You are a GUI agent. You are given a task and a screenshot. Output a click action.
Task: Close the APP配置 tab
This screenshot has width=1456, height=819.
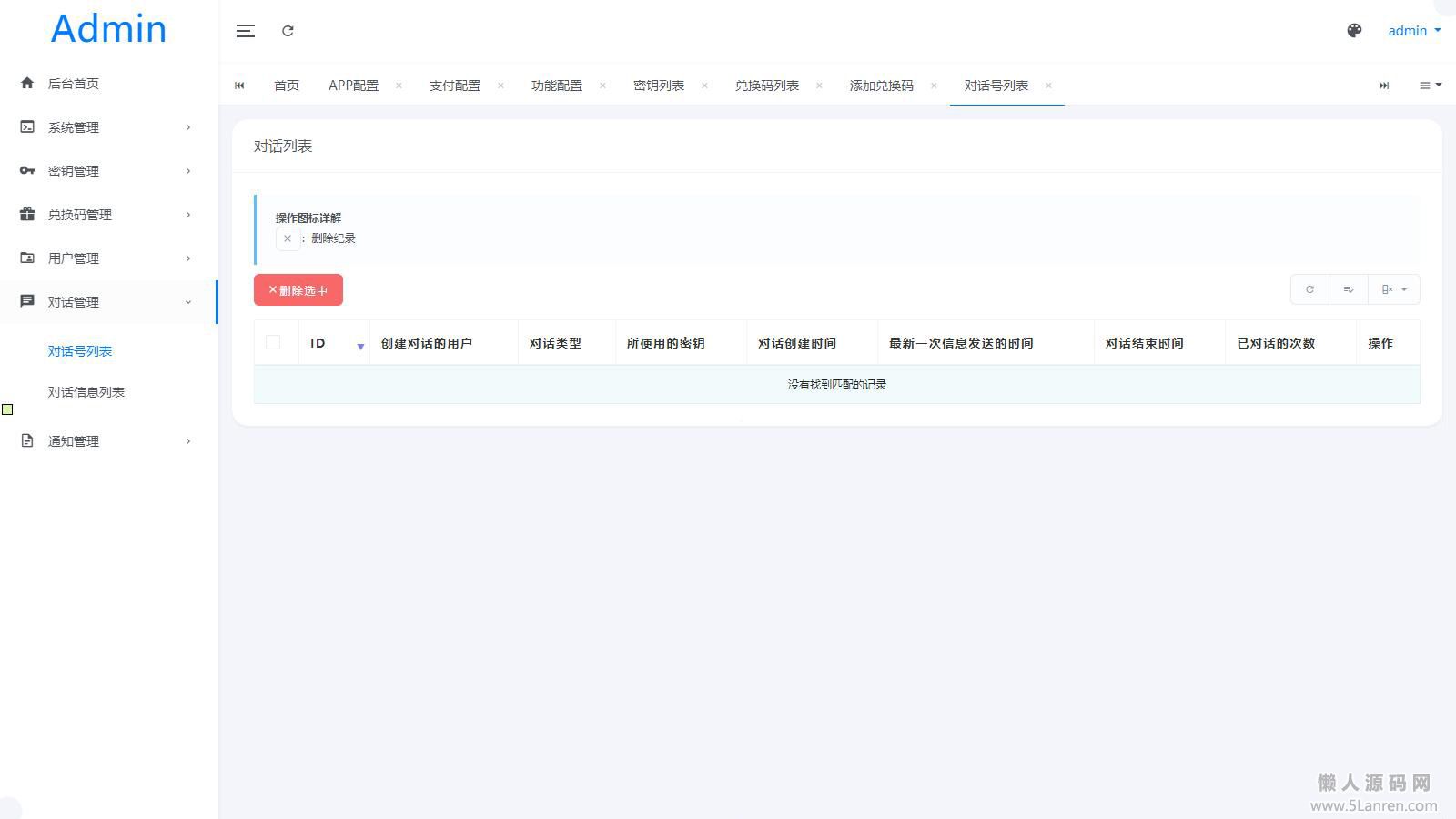pyautogui.click(x=399, y=86)
